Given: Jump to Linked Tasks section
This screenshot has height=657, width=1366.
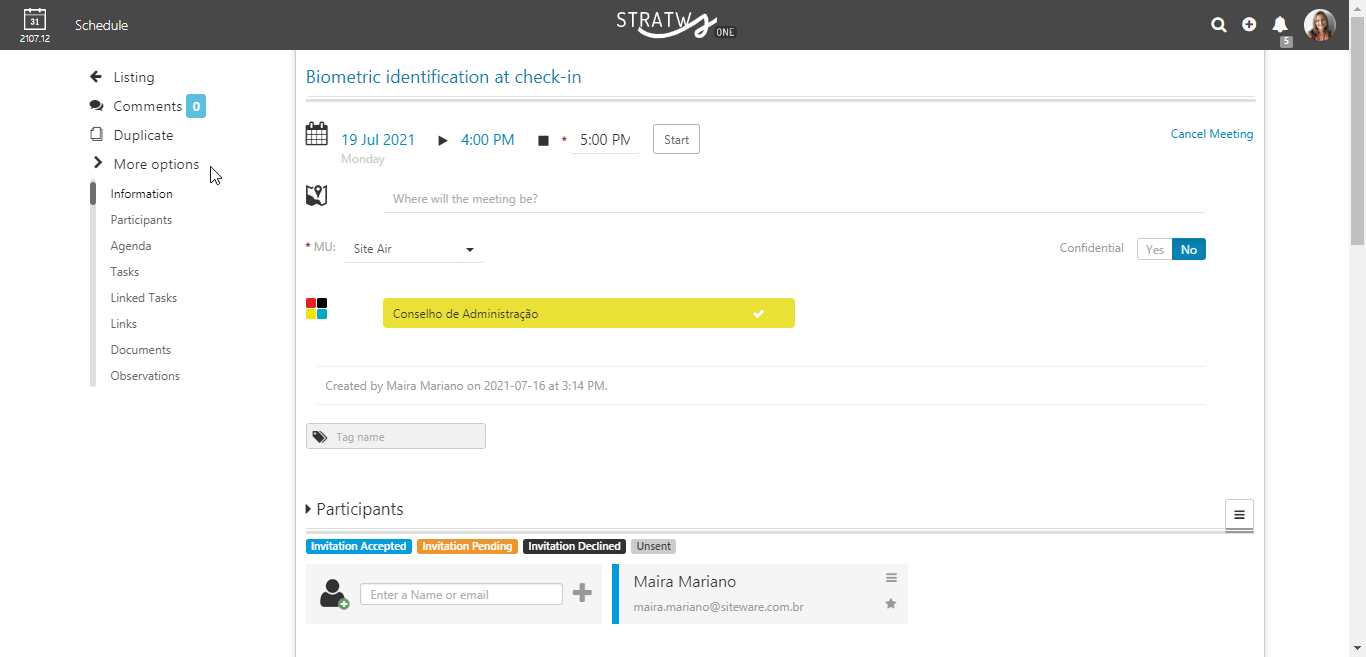Looking at the screenshot, I should coord(144,298).
